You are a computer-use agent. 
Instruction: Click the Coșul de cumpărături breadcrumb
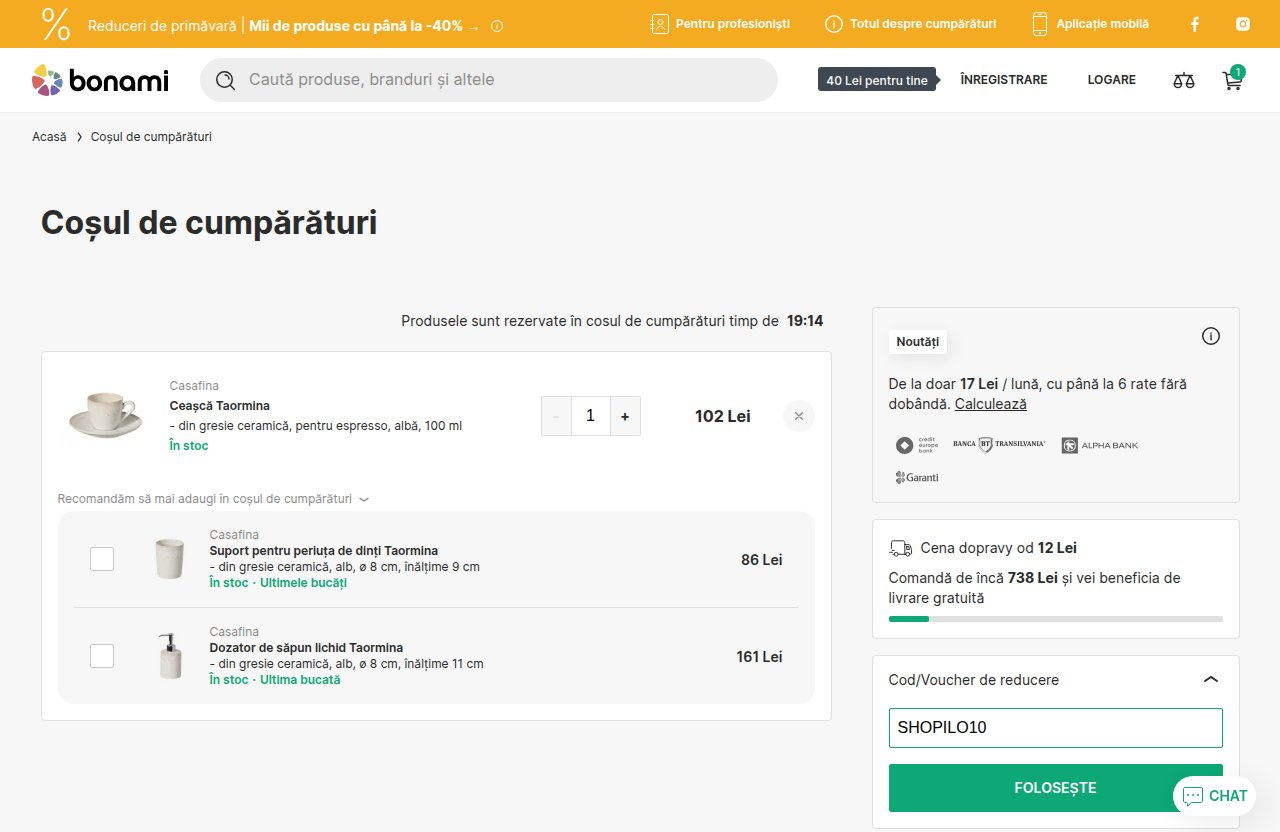tap(151, 136)
